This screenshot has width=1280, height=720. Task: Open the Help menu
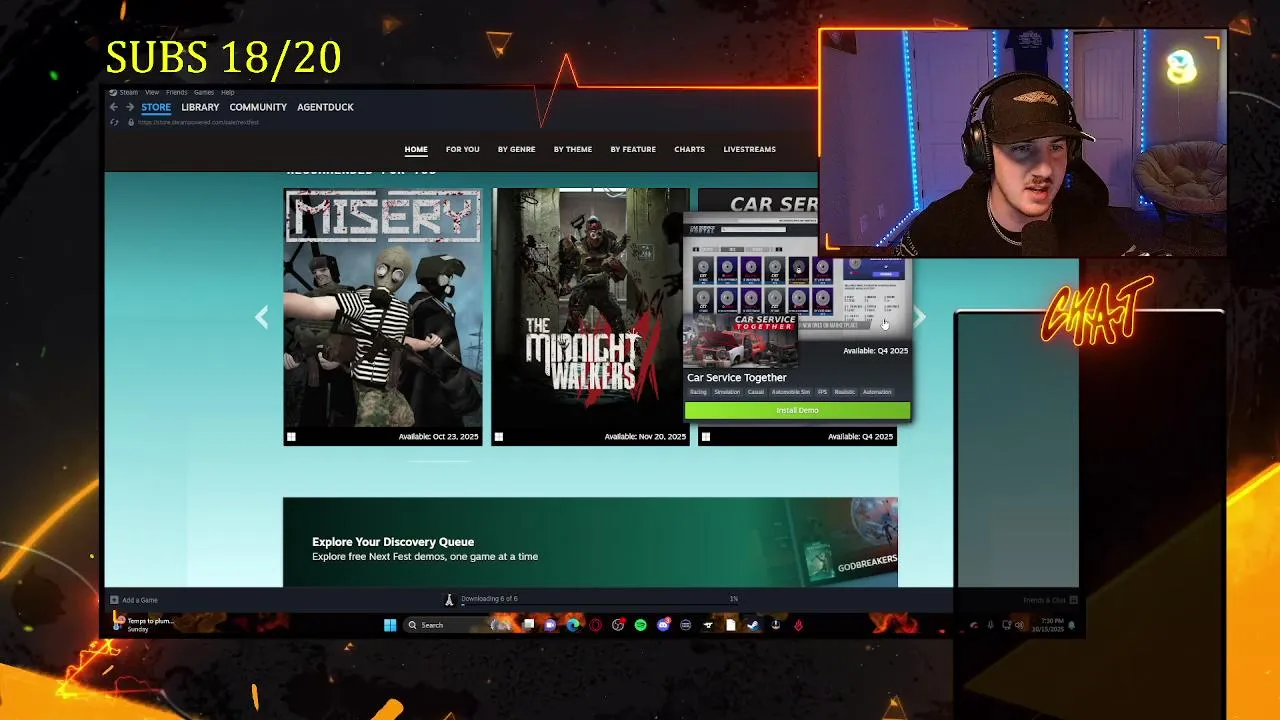pyautogui.click(x=227, y=92)
